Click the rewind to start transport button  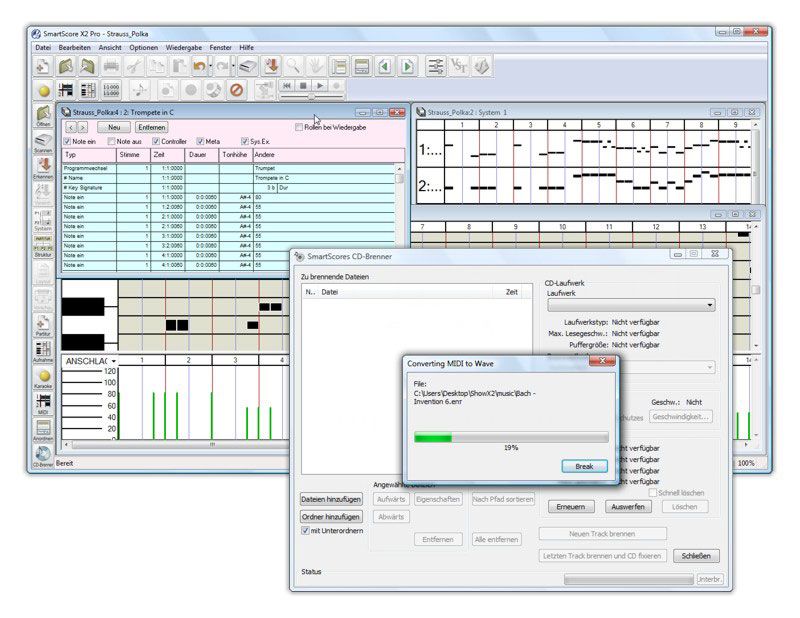click(287, 86)
